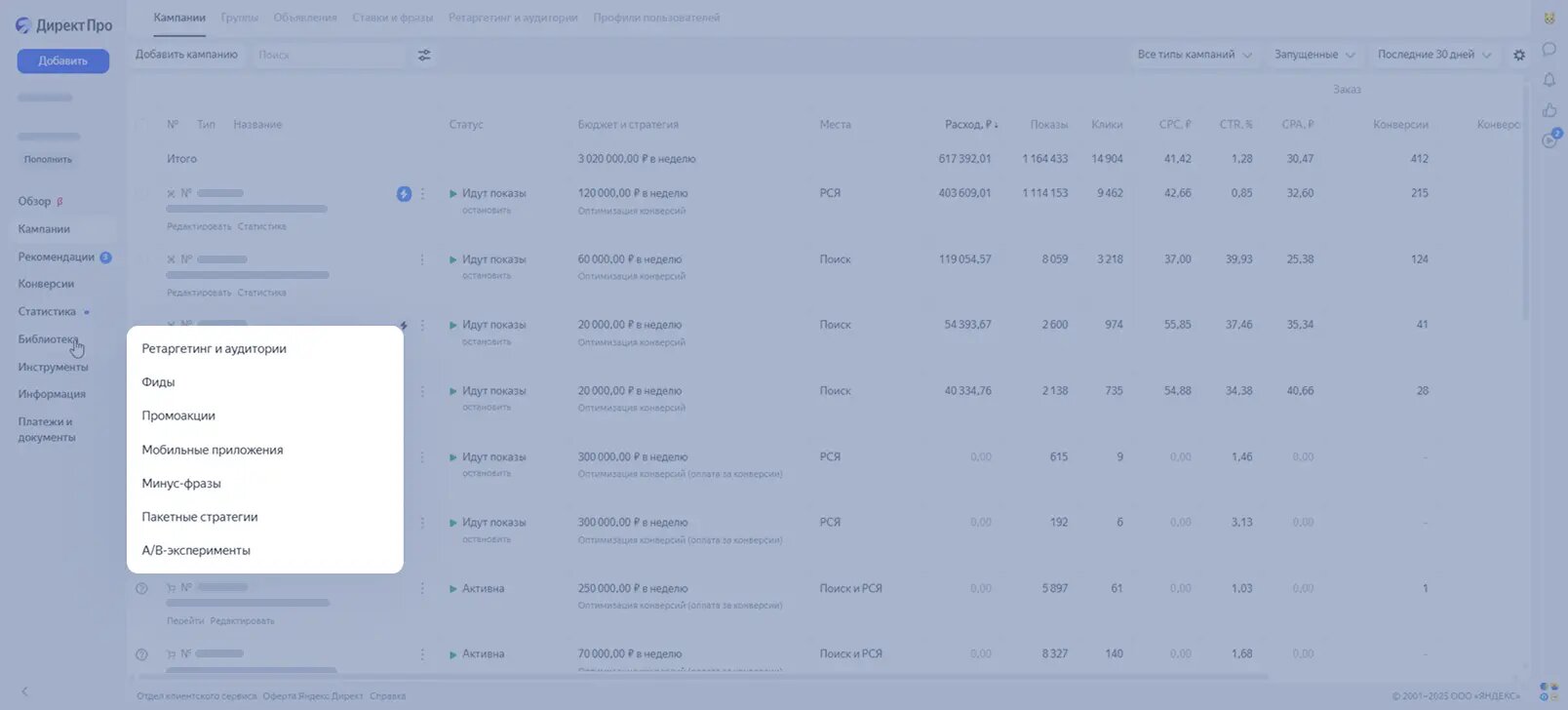Click the Директ Про logo
Viewport: 1568px width, 710px height.
(63, 25)
